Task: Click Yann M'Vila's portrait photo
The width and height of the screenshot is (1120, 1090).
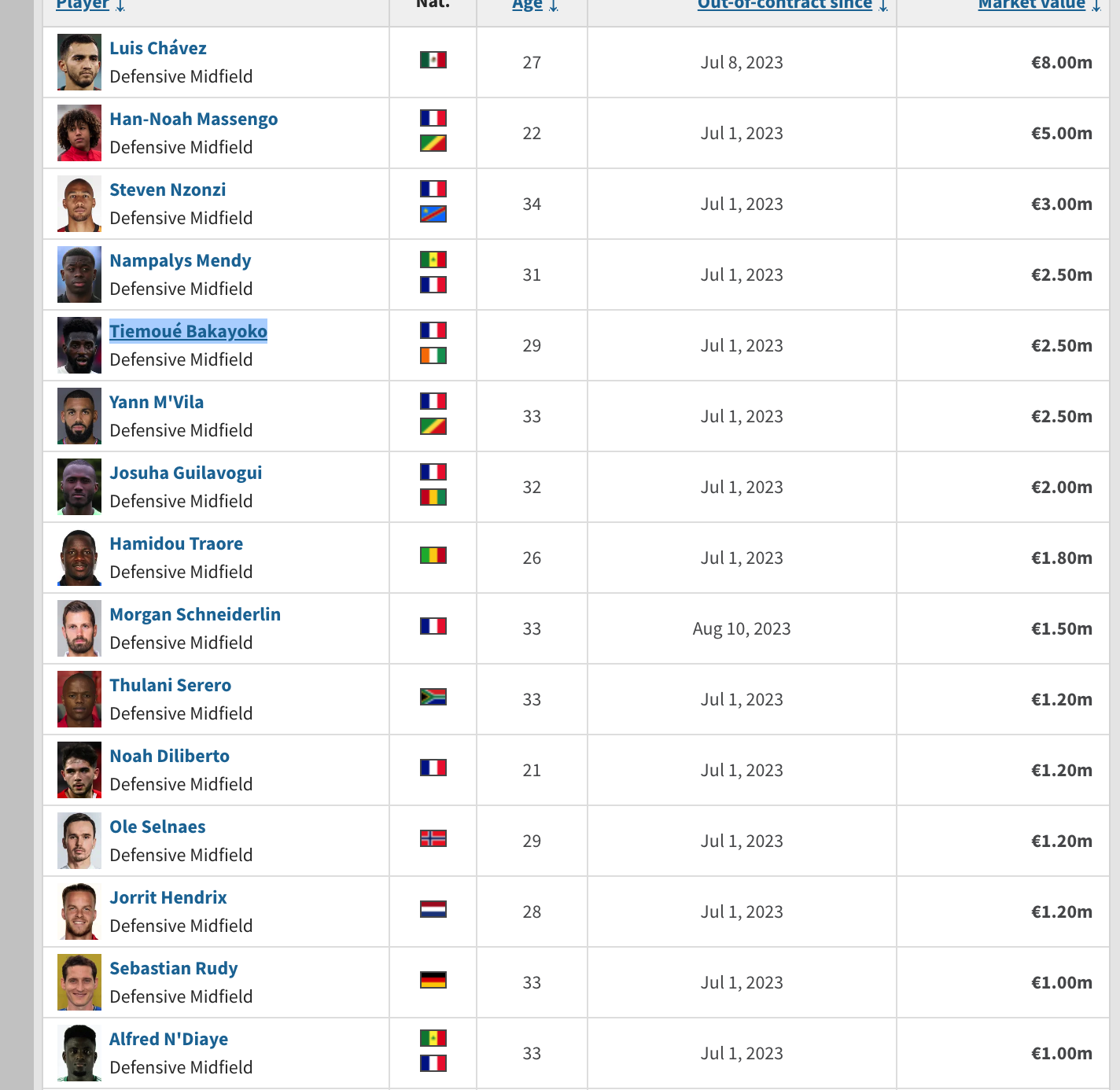Action: 79,416
